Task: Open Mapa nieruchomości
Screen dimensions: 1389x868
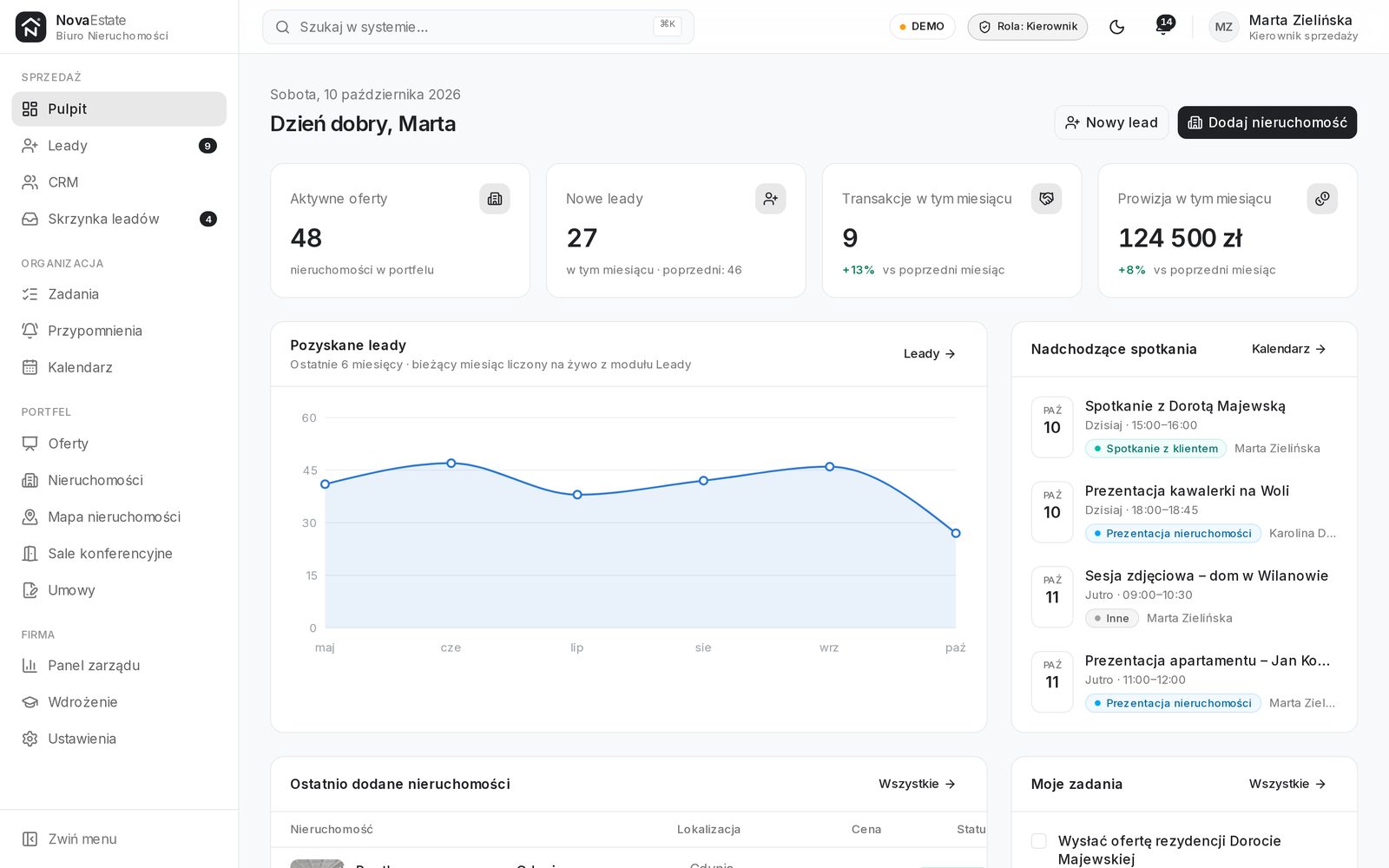Action: point(119,516)
